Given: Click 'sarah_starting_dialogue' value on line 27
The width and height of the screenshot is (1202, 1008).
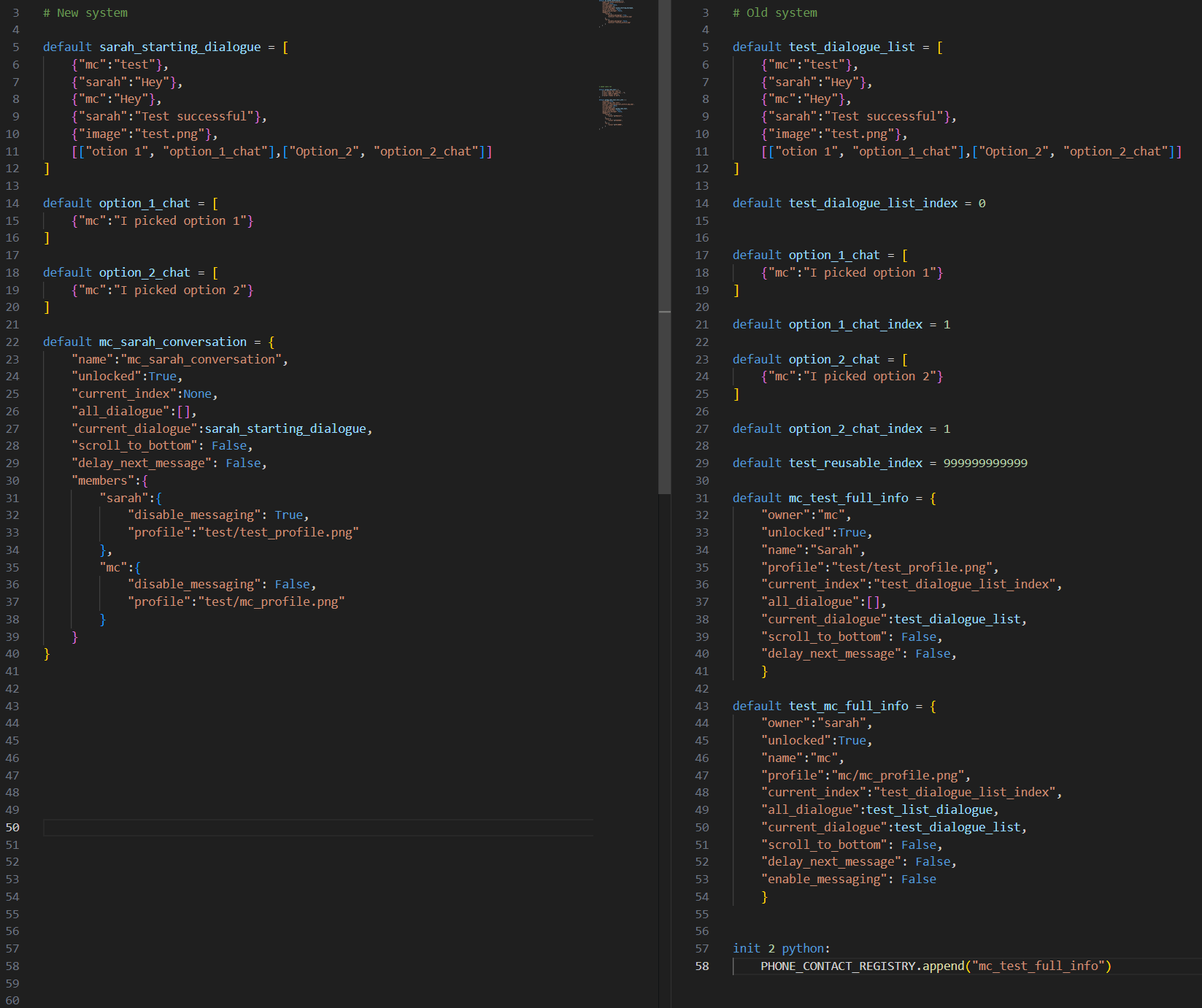Looking at the screenshot, I should pyautogui.click(x=285, y=428).
